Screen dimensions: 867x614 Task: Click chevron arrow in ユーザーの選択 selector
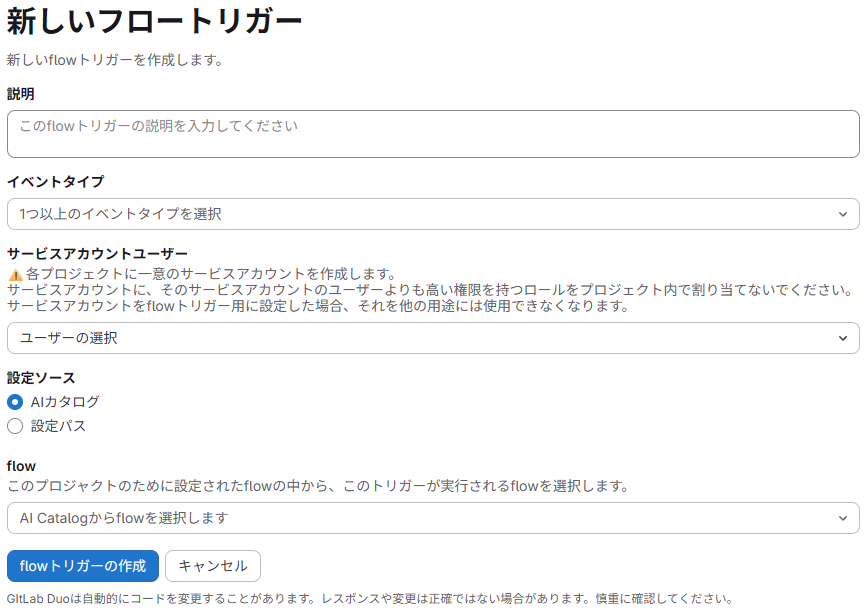click(842, 338)
